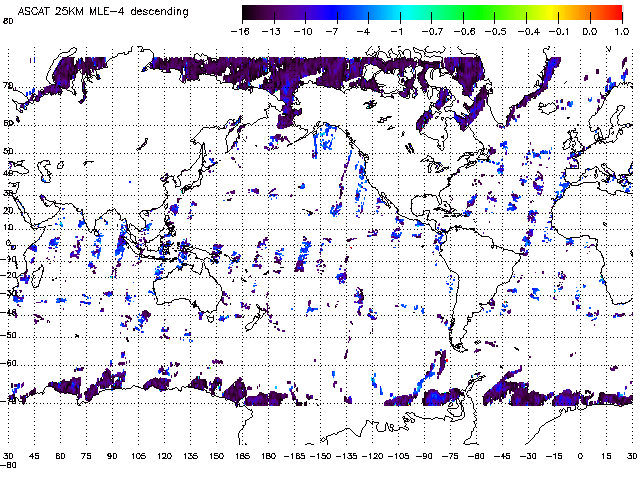Click longitude axis label '-120'
Screen dimensions: 640x480
(372, 456)
